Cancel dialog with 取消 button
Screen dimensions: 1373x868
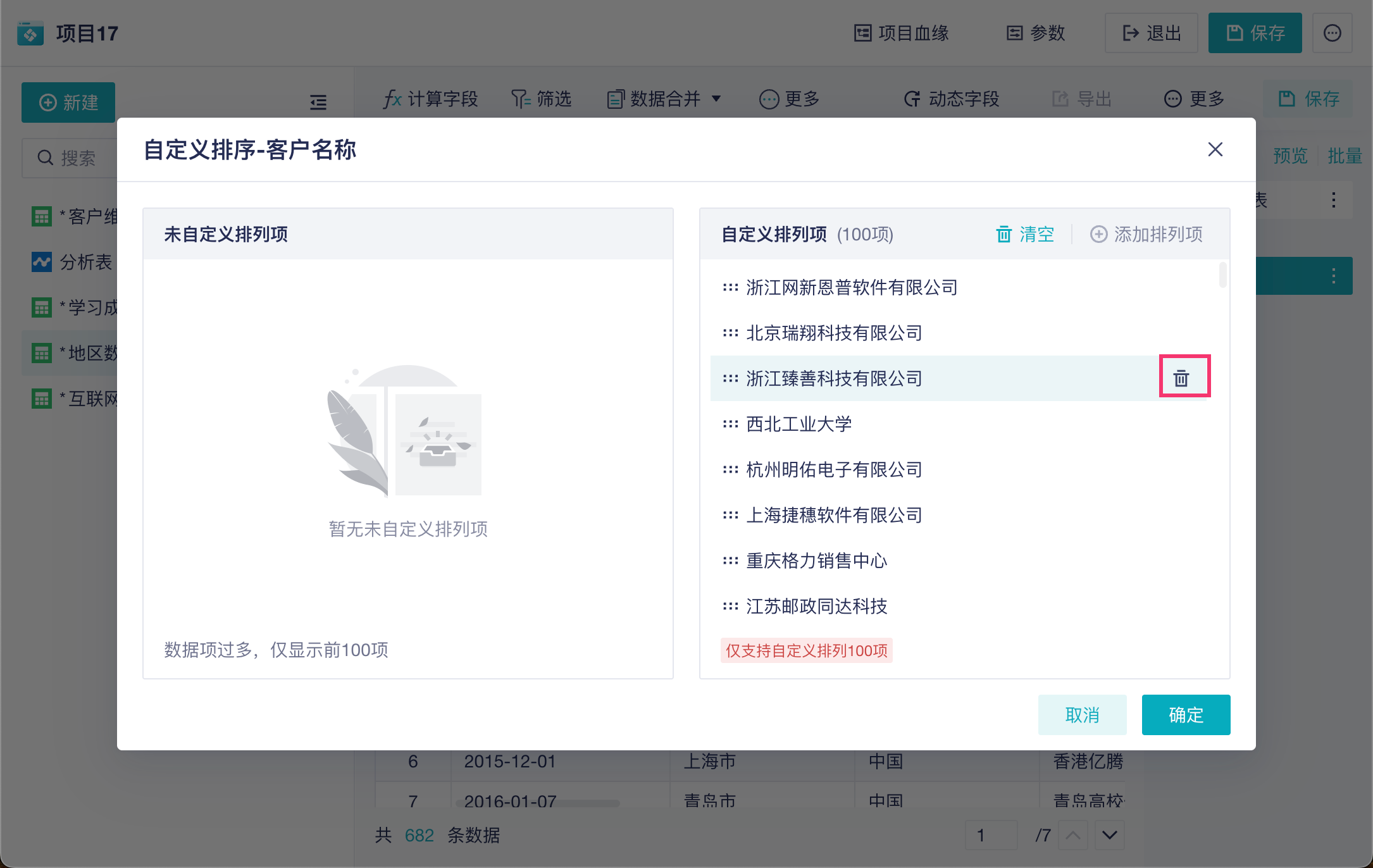[1082, 714]
